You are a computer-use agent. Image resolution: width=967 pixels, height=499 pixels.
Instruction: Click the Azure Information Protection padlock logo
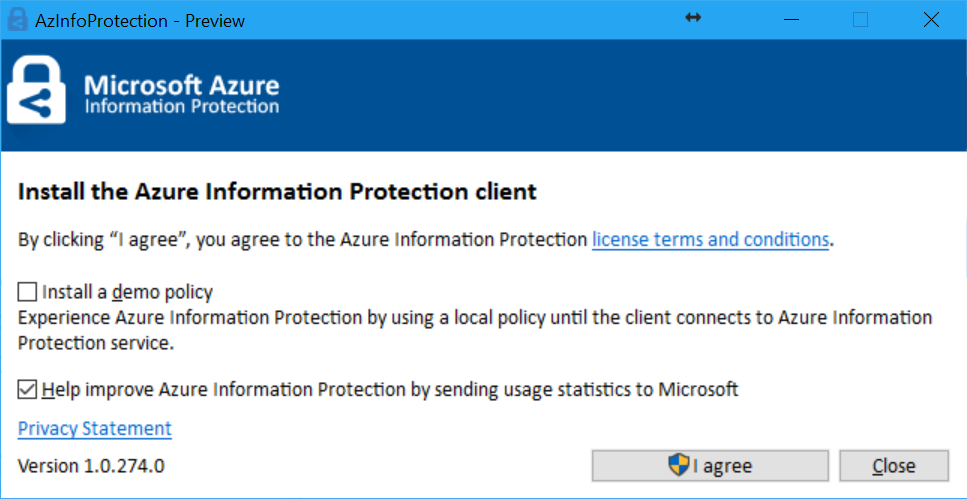pyautogui.click(x=36, y=90)
